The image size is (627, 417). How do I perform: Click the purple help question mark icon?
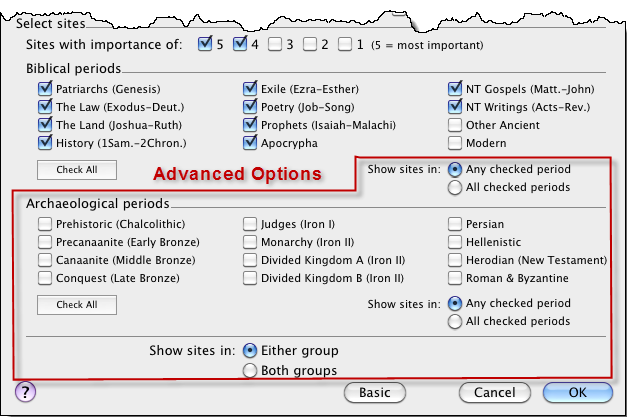point(27,391)
